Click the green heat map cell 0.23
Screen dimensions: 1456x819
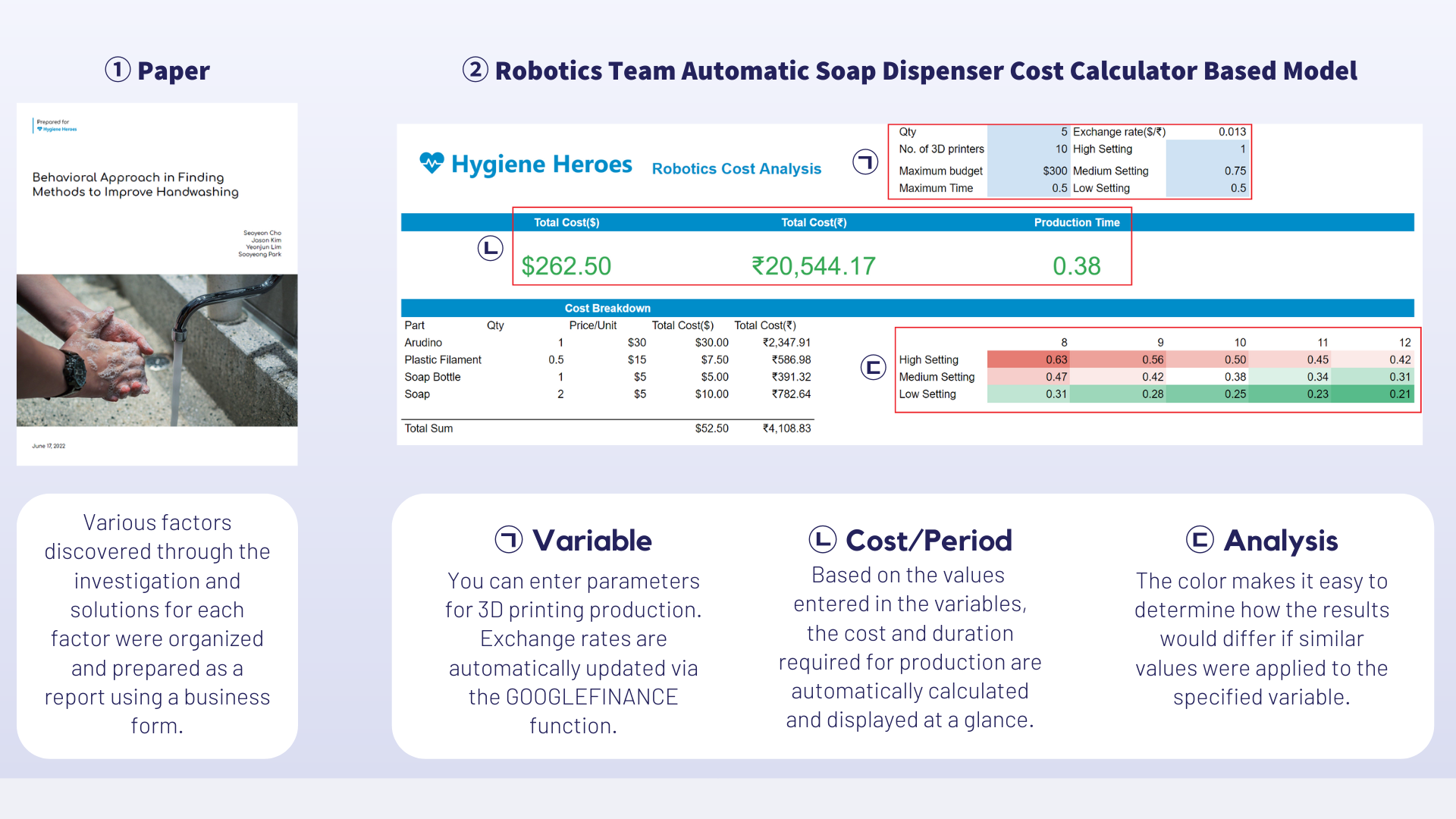(x=1289, y=394)
